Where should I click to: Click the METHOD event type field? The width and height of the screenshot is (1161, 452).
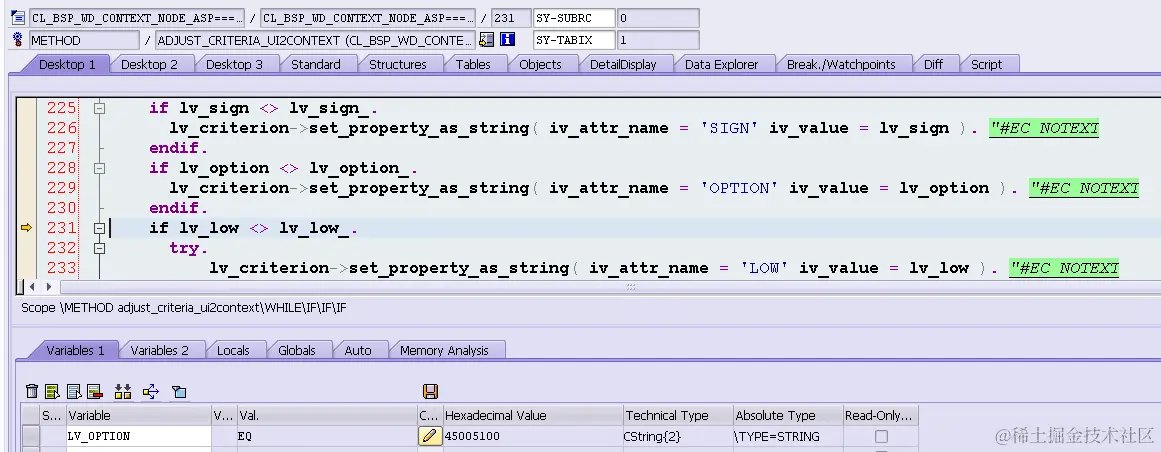click(84, 39)
